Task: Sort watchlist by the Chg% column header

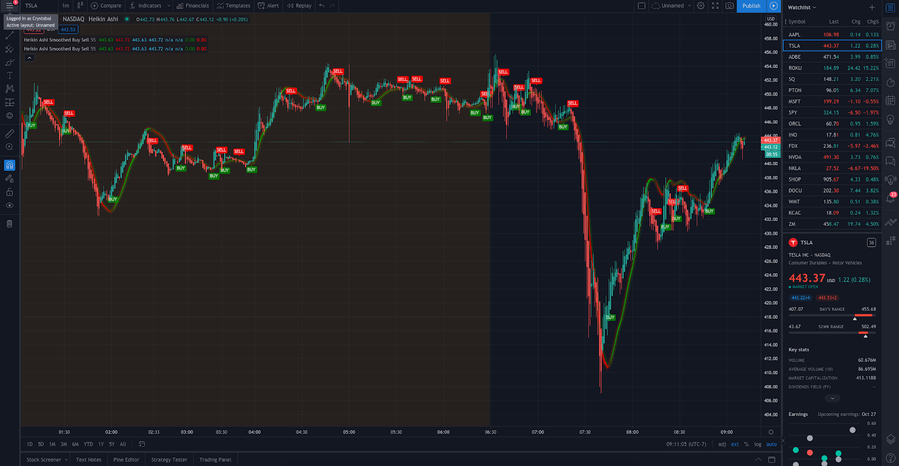Action: (x=872, y=22)
